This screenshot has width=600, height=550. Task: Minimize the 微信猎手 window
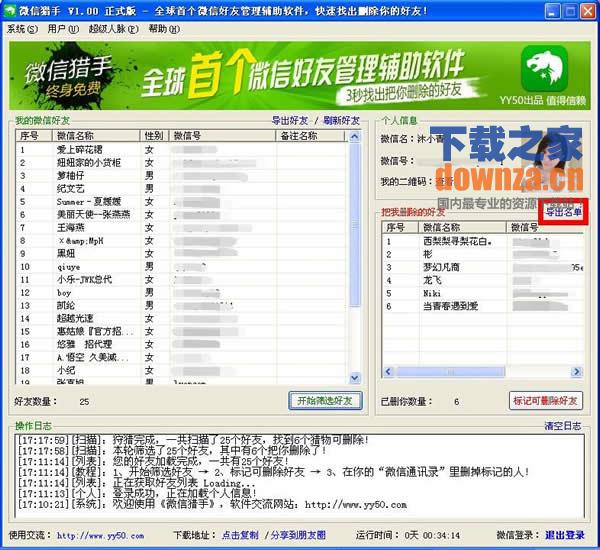pos(552,11)
